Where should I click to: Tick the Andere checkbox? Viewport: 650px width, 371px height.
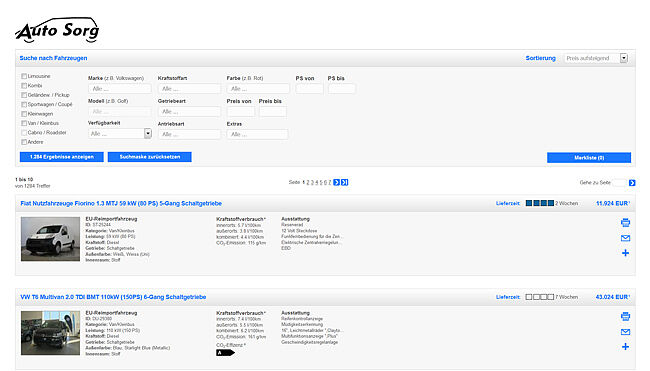(x=24, y=142)
